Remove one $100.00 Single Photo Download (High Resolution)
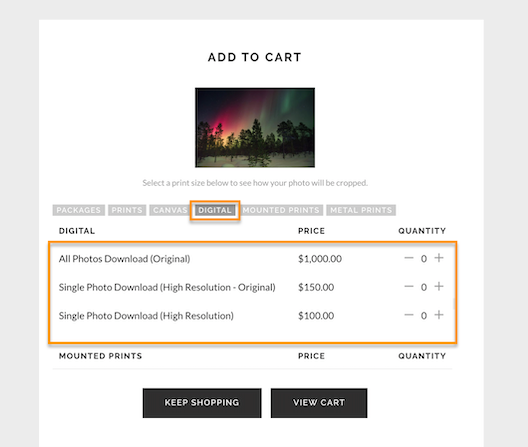 (409, 315)
